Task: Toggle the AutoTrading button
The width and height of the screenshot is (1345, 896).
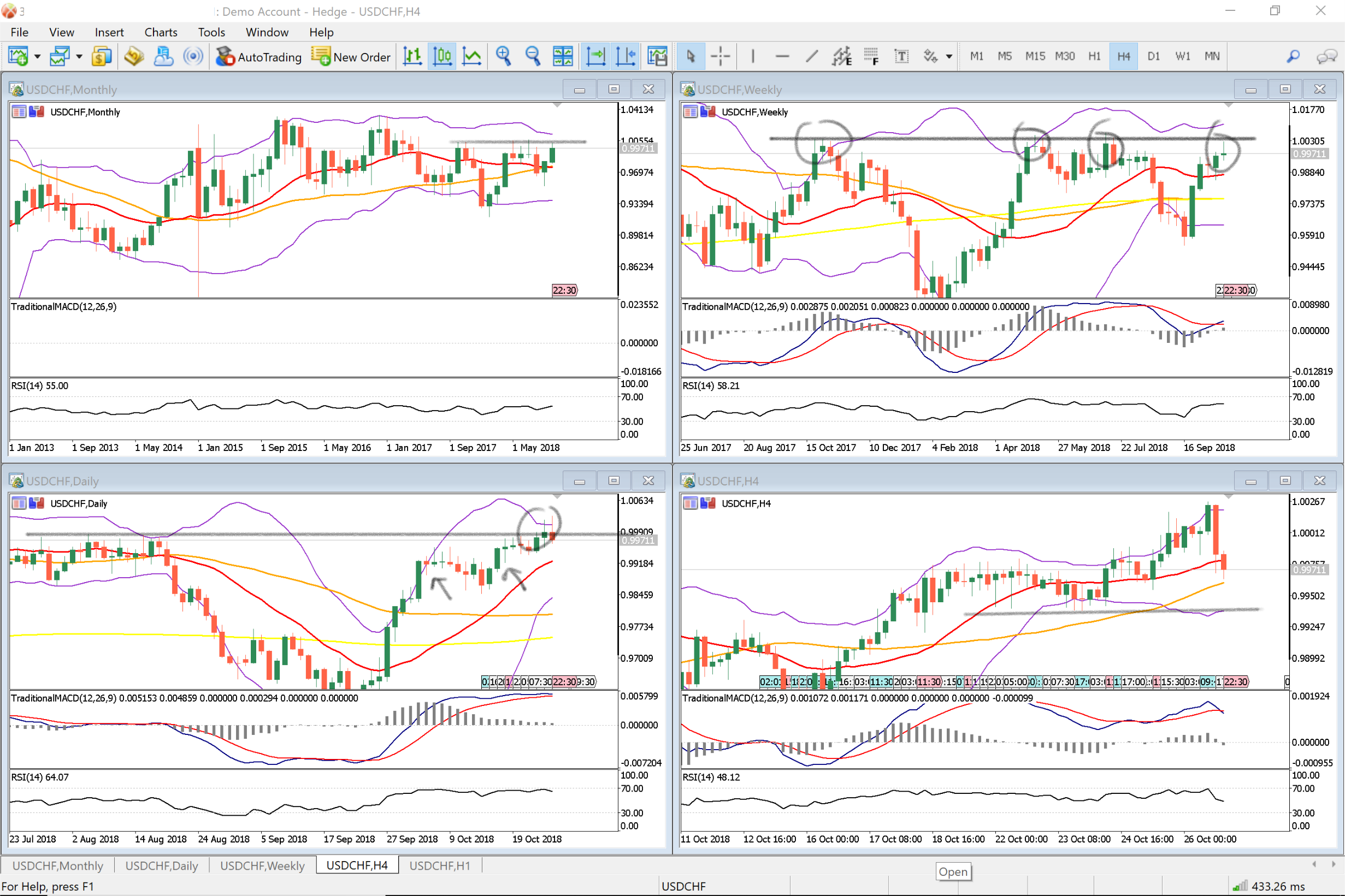Action: pyautogui.click(x=259, y=57)
